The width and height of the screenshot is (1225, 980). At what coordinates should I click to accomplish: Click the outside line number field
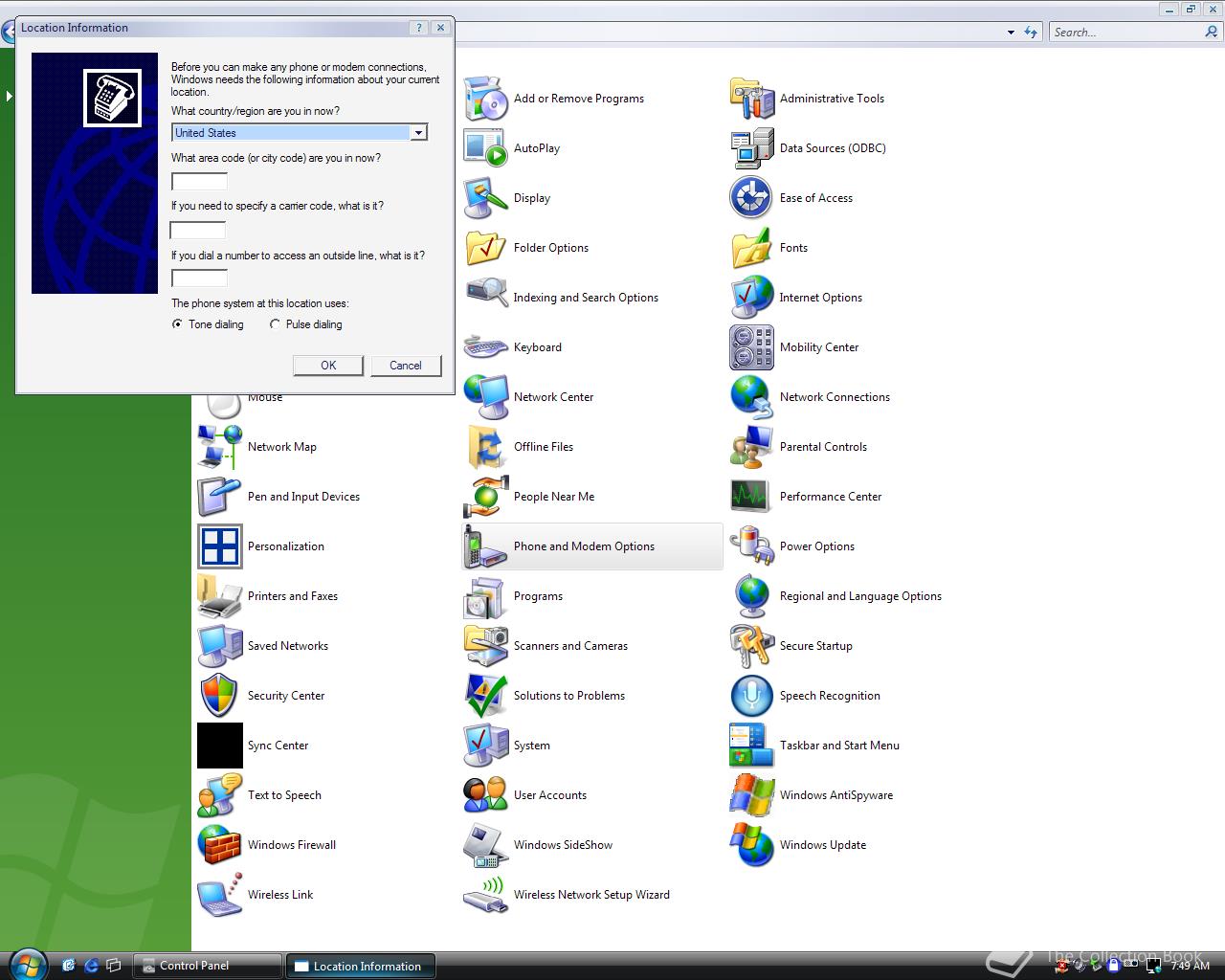[x=199, y=278]
